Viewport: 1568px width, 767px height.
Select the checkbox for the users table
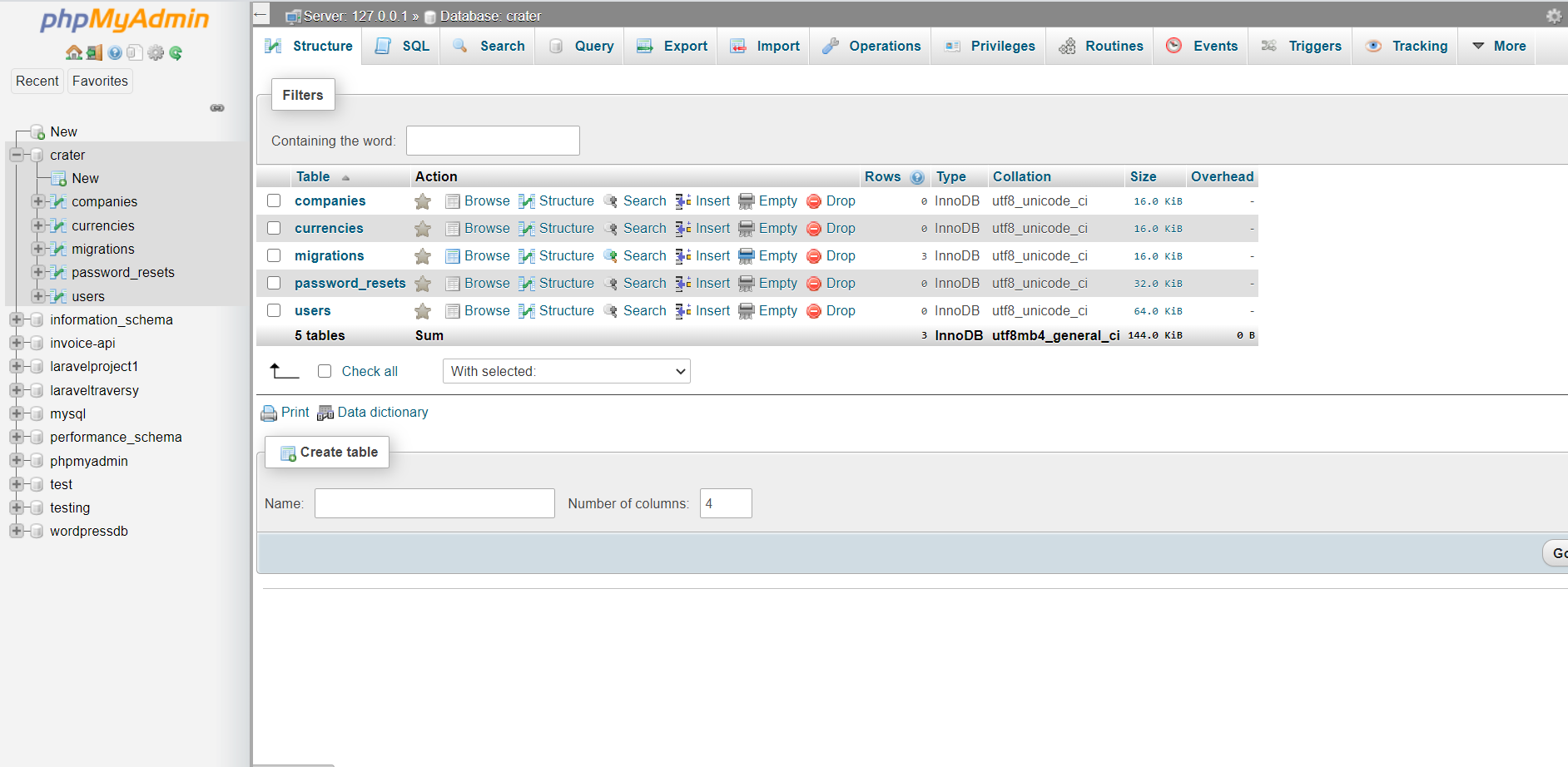pyautogui.click(x=274, y=310)
